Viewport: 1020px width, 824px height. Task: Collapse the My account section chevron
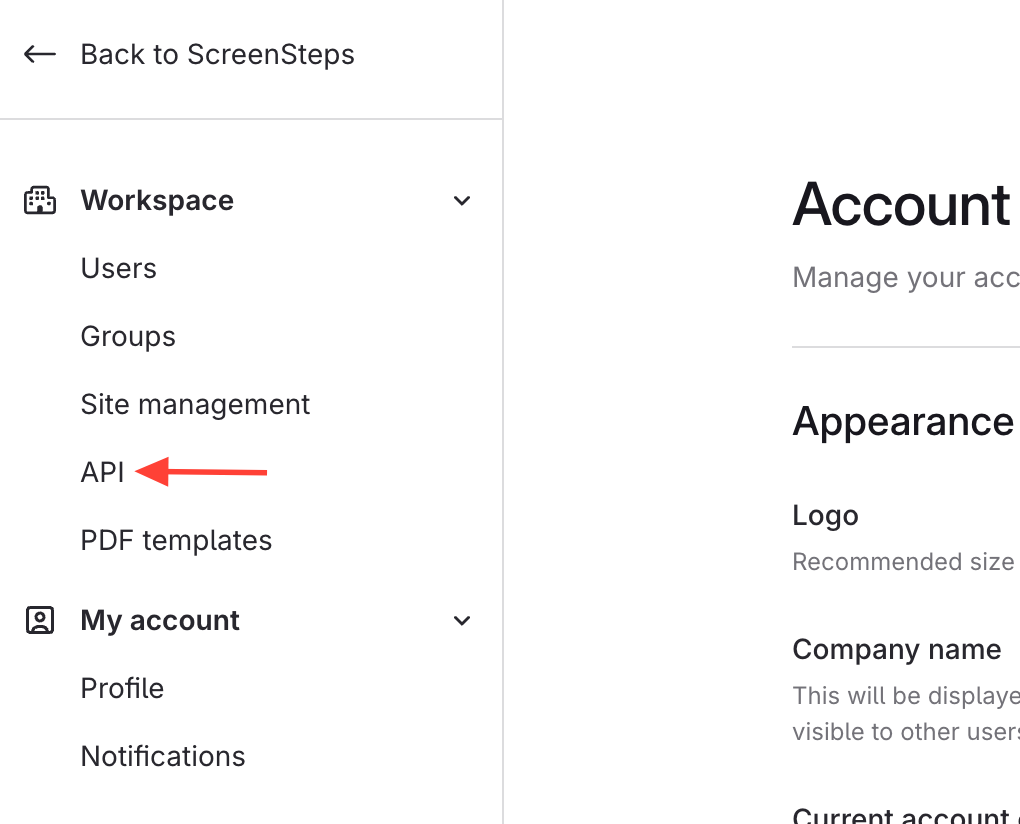pyautogui.click(x=462, y=621)
